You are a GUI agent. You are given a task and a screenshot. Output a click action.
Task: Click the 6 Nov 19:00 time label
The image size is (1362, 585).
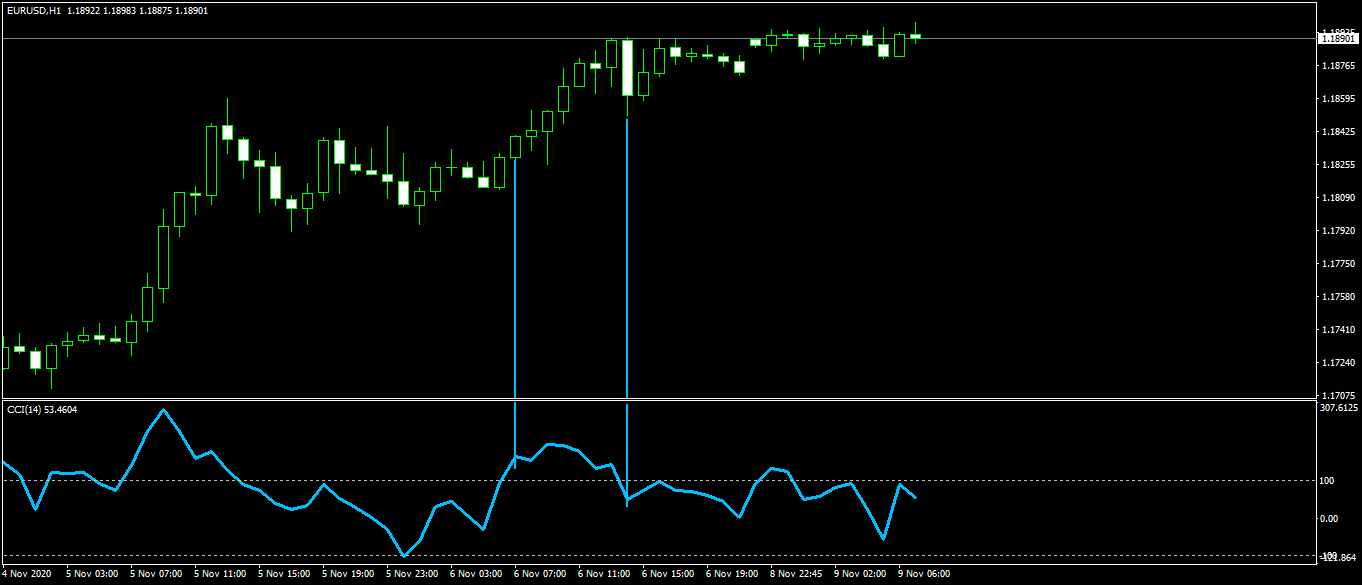(732, 575)
